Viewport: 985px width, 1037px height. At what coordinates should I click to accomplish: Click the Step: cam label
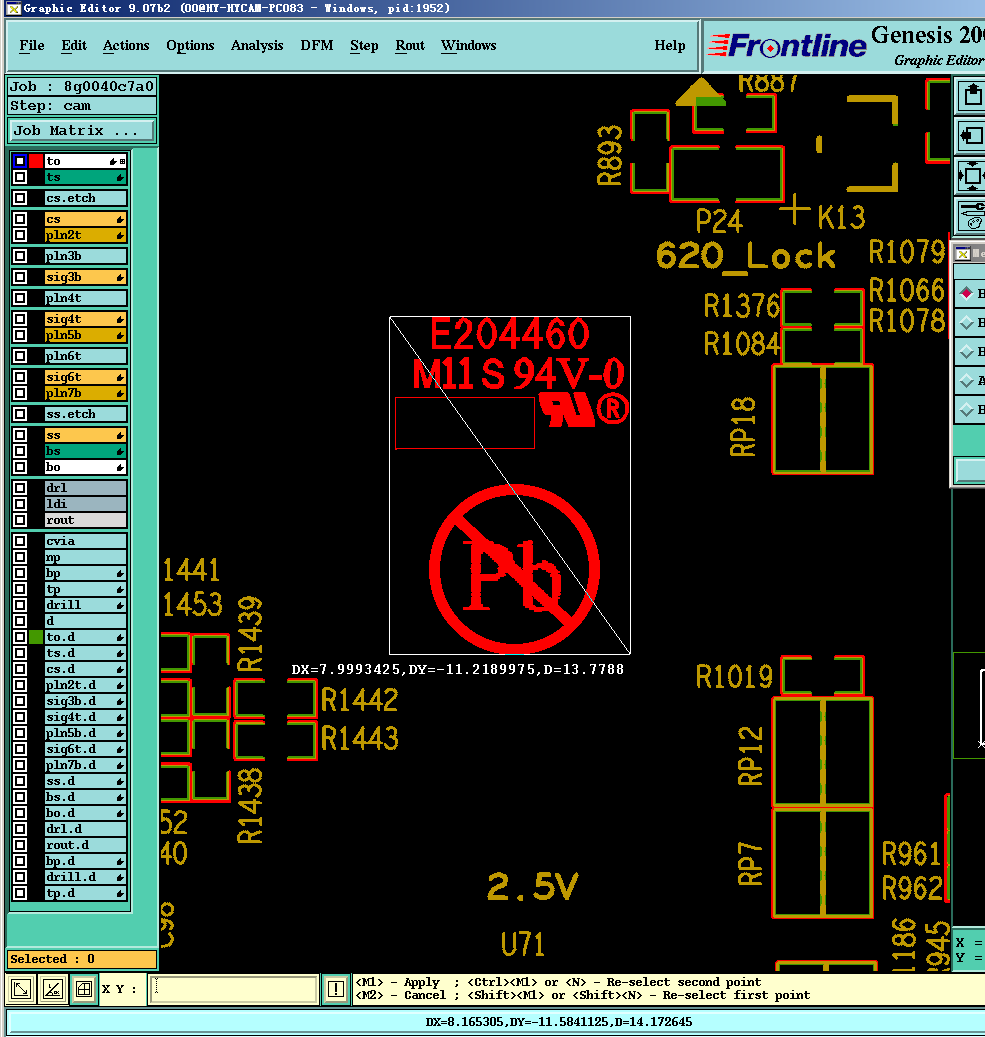(x=82, y=106)
